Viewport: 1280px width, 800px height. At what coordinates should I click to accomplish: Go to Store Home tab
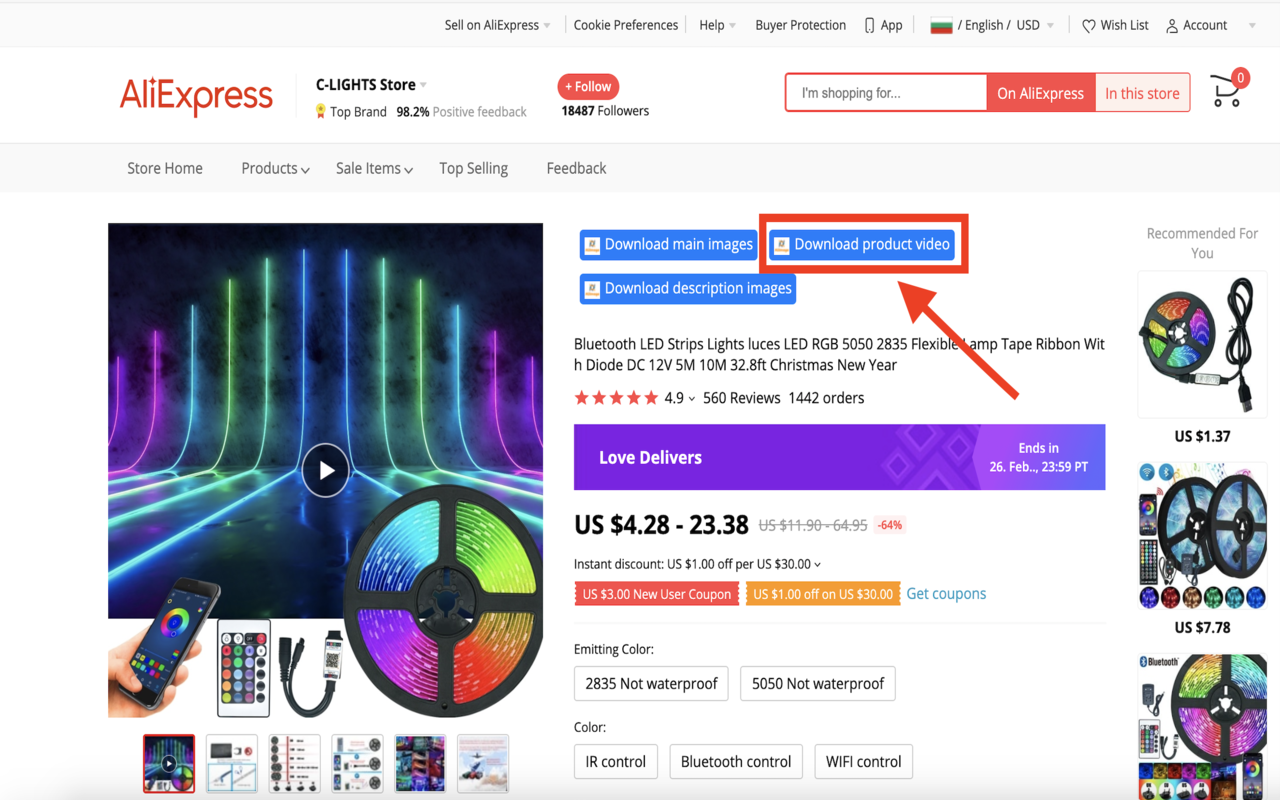coord(165,168)
